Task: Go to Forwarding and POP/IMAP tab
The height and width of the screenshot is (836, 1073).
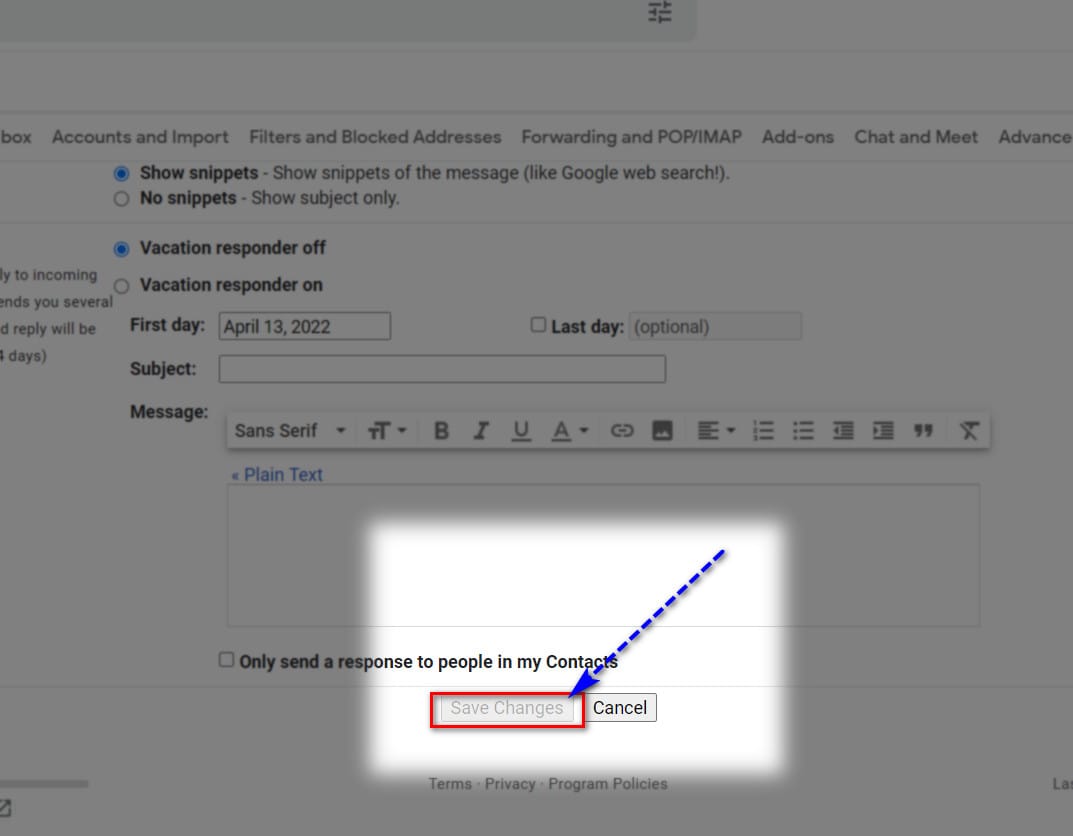Action: tap(632, 137)
